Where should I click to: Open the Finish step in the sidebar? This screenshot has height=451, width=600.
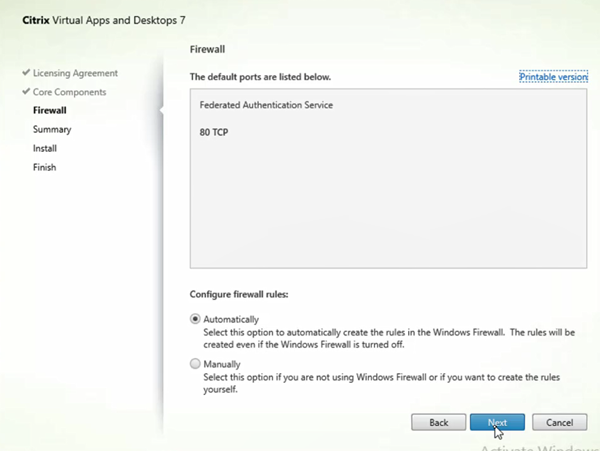44,167
